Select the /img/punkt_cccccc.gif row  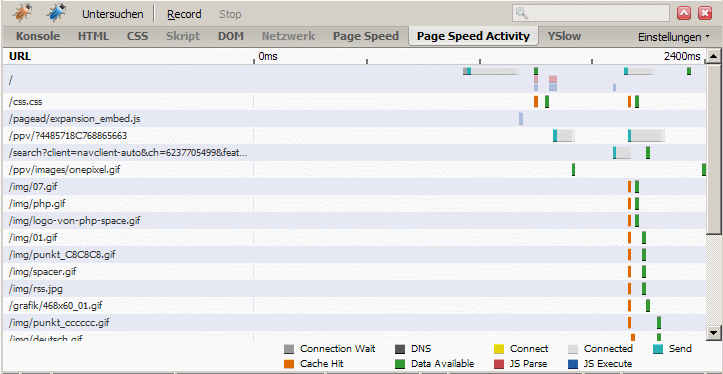[354, 323]
